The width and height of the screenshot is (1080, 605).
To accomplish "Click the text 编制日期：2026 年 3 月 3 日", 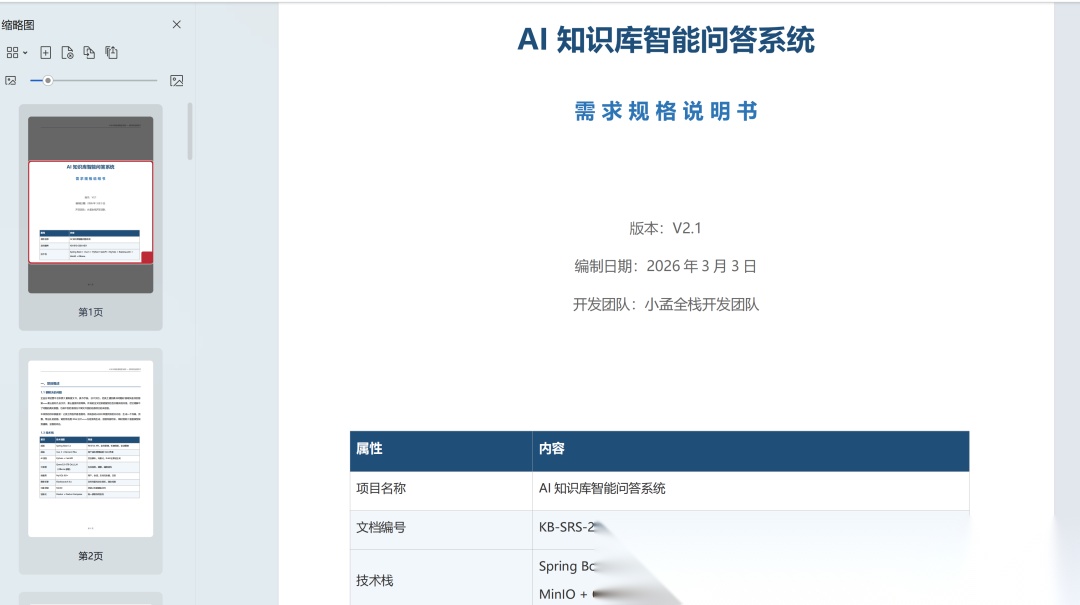I will click(x=665, y=267).
